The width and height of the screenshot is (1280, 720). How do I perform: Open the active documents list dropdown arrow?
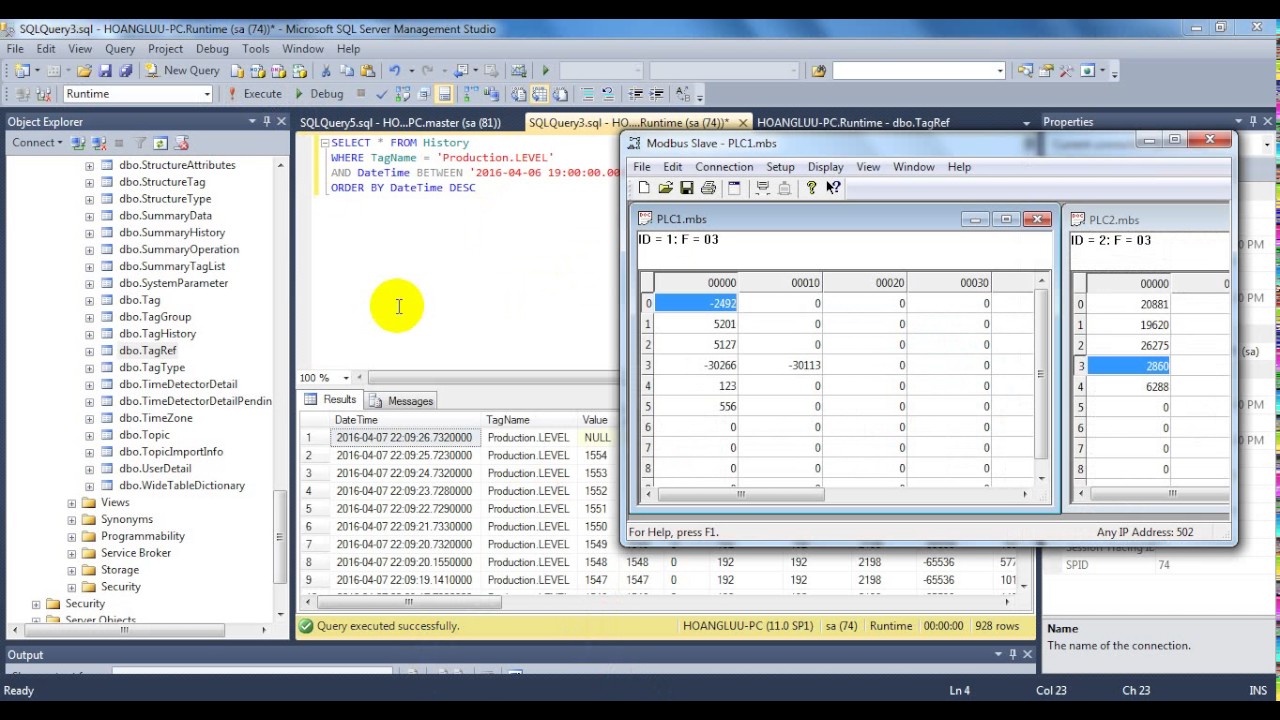pyautogui.click(x=1027, y=123)
